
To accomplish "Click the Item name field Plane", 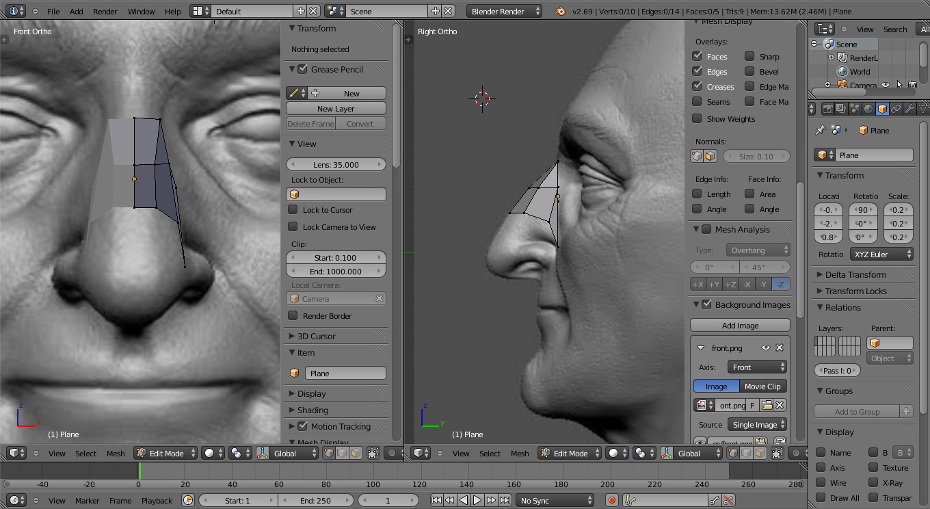I will (x=345, y=373).
